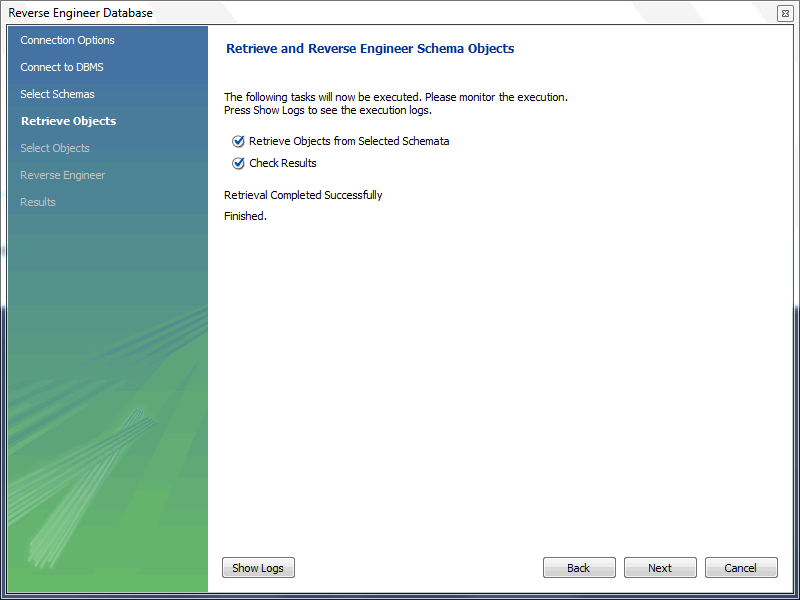Image resolution: width=800 pixels, height=600 pixels.
Task: Switch to the Select Schemas step
Action: click(x=57, y=94)
